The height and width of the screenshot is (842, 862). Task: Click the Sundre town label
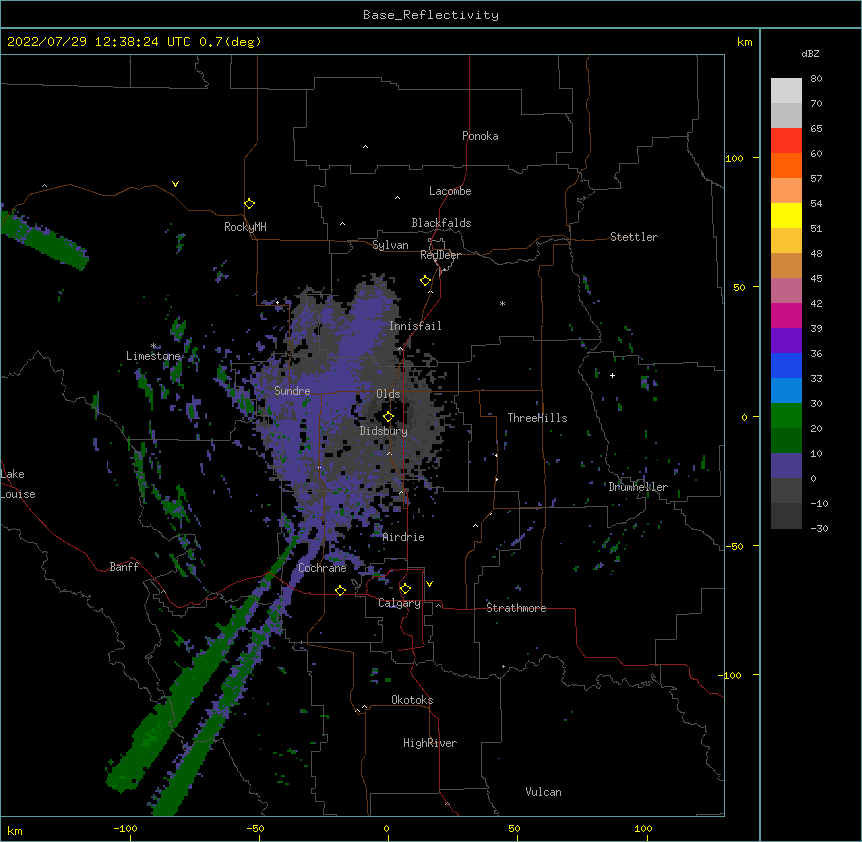click(292, 391)
